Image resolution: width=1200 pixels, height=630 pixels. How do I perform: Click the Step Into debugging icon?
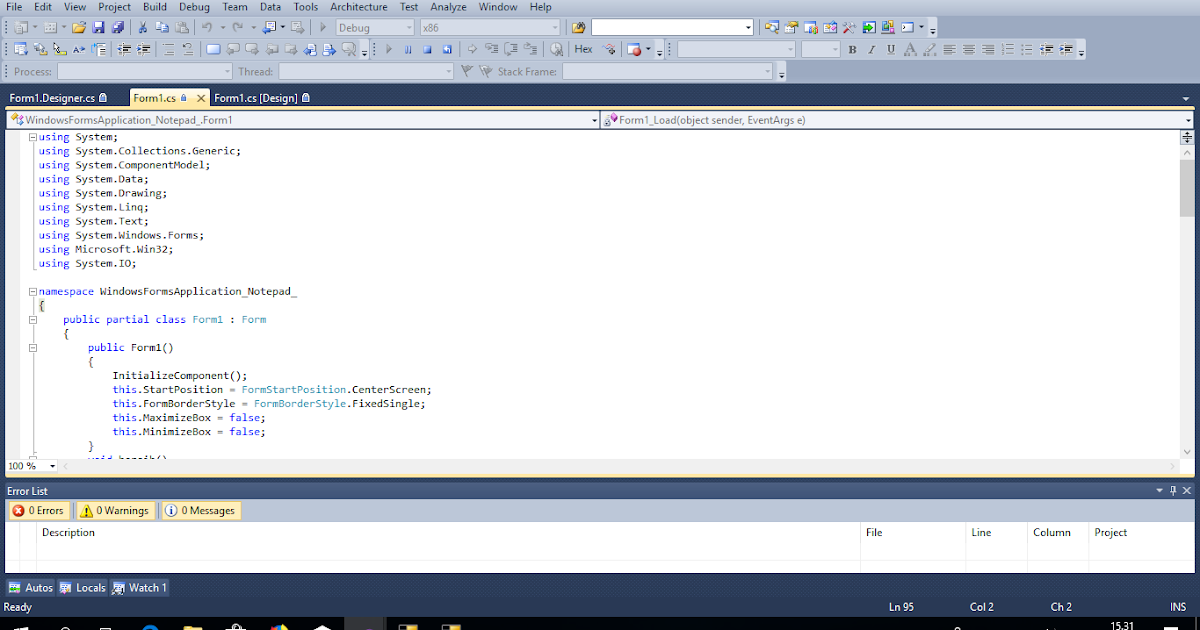tap(492, 49)
